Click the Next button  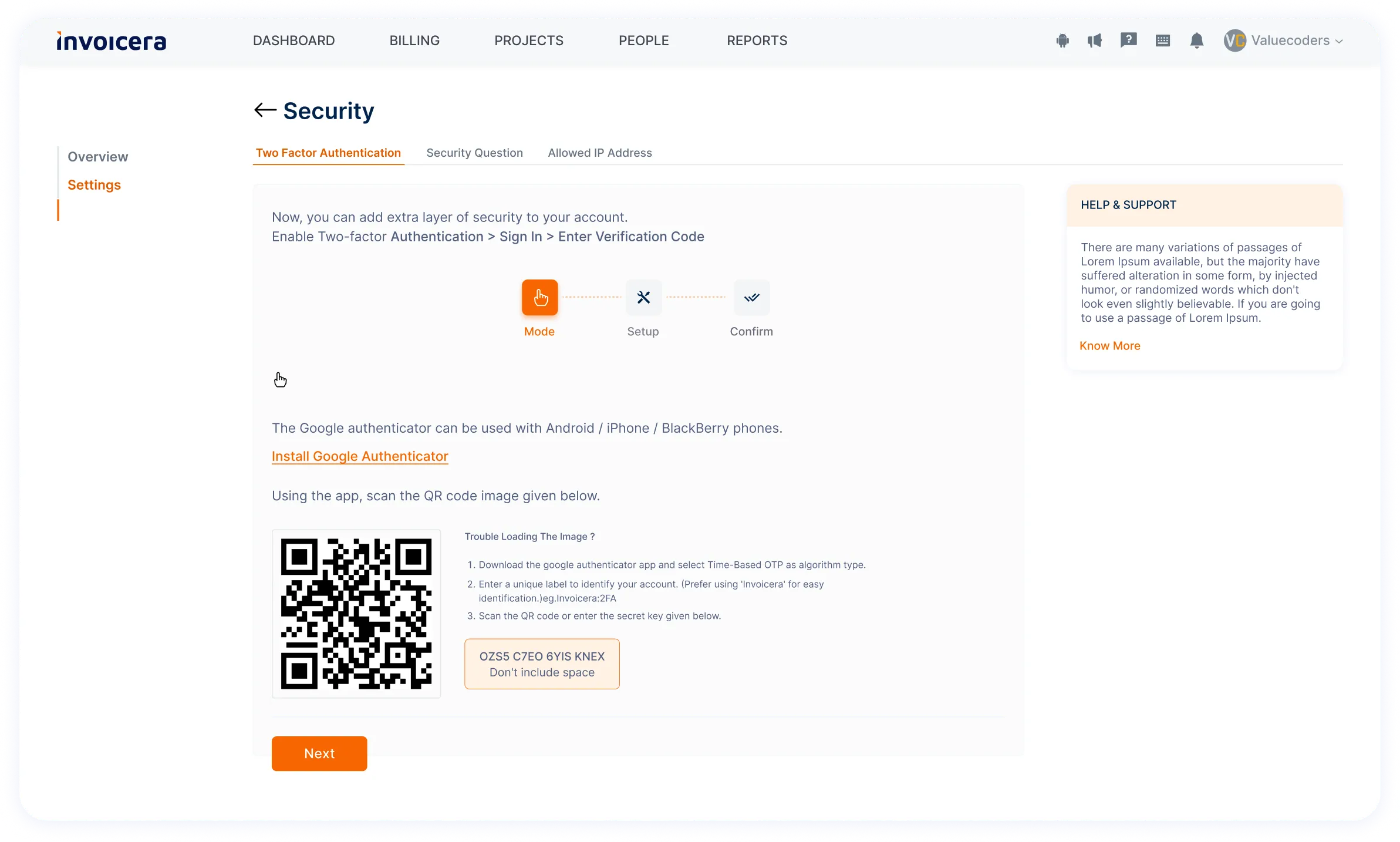[x=319, y=753]
